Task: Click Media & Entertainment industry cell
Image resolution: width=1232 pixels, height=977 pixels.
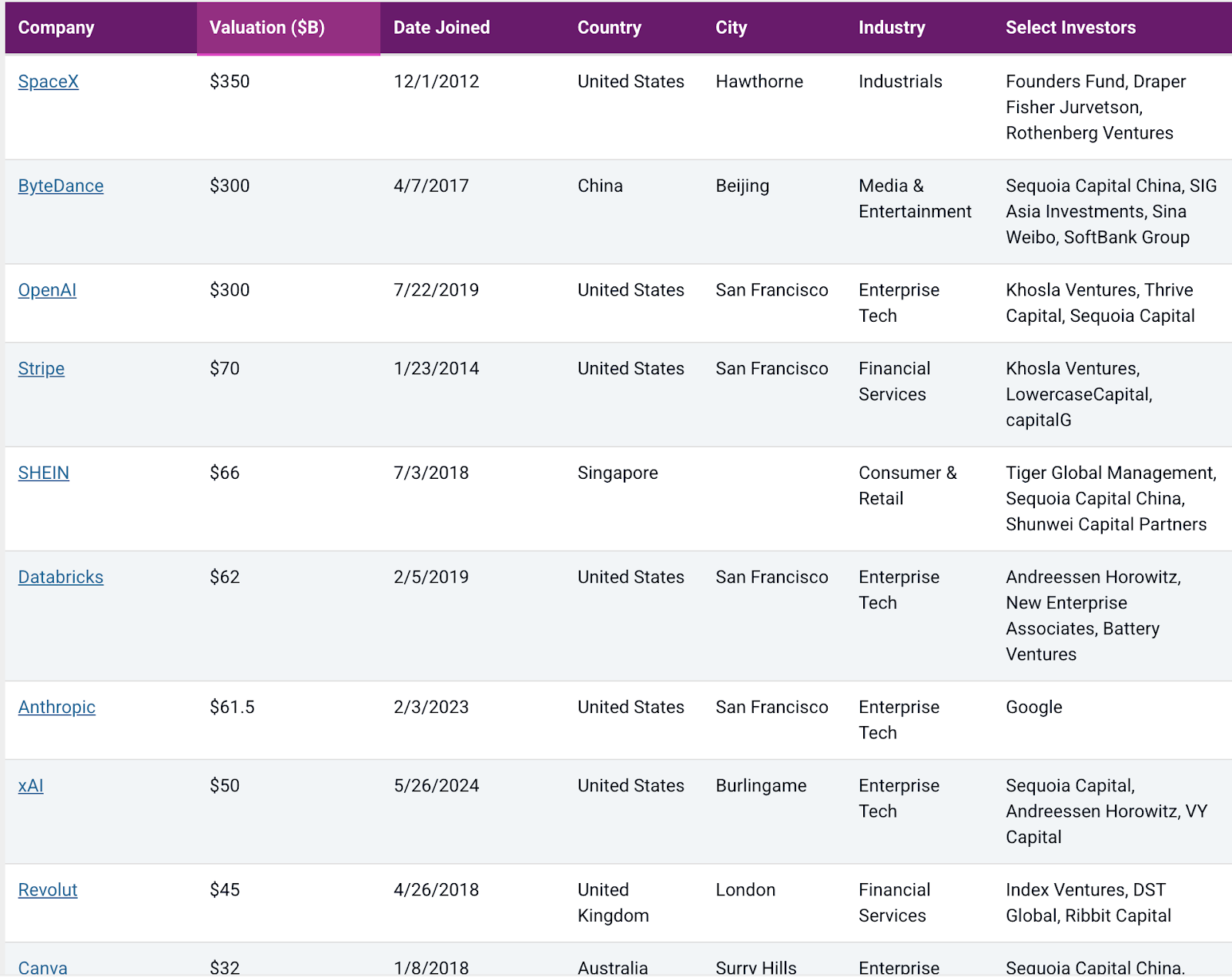Action: pos(915,199)
